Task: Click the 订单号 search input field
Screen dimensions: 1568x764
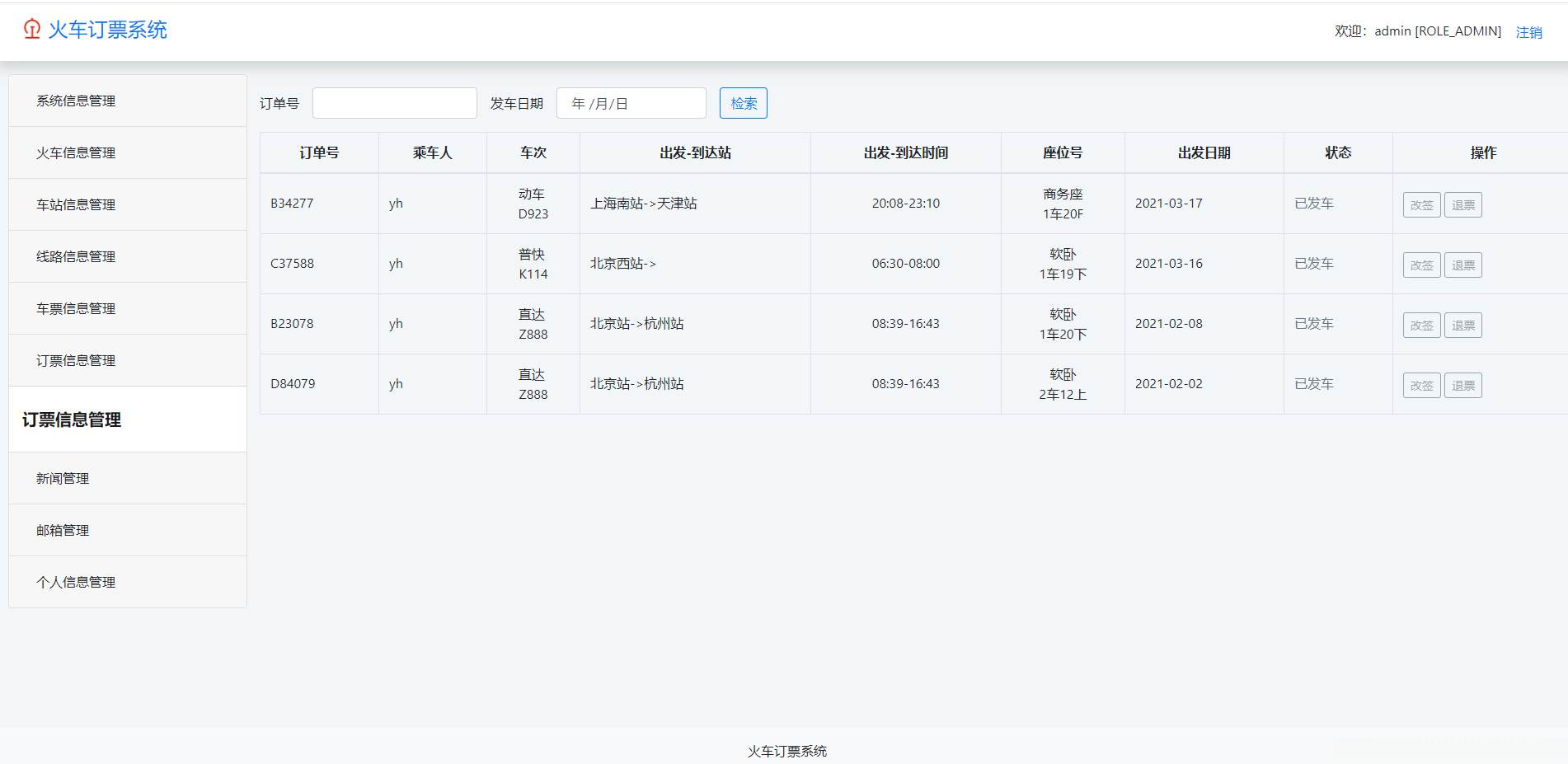Action: 394,103
